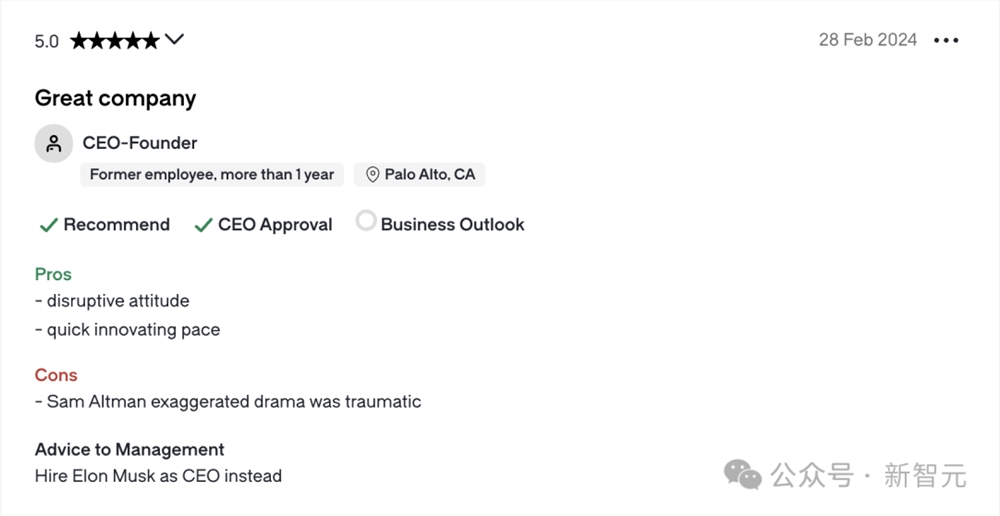Image resolution: width=1000 pixels, height=516 pixels.
Task: Click the five-star rating icons
Action: point(114,41)
